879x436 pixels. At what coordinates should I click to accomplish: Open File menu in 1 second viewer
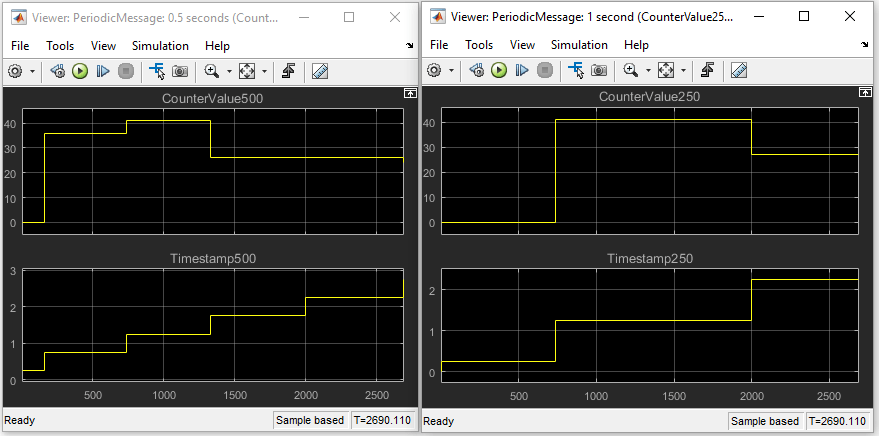439,45
